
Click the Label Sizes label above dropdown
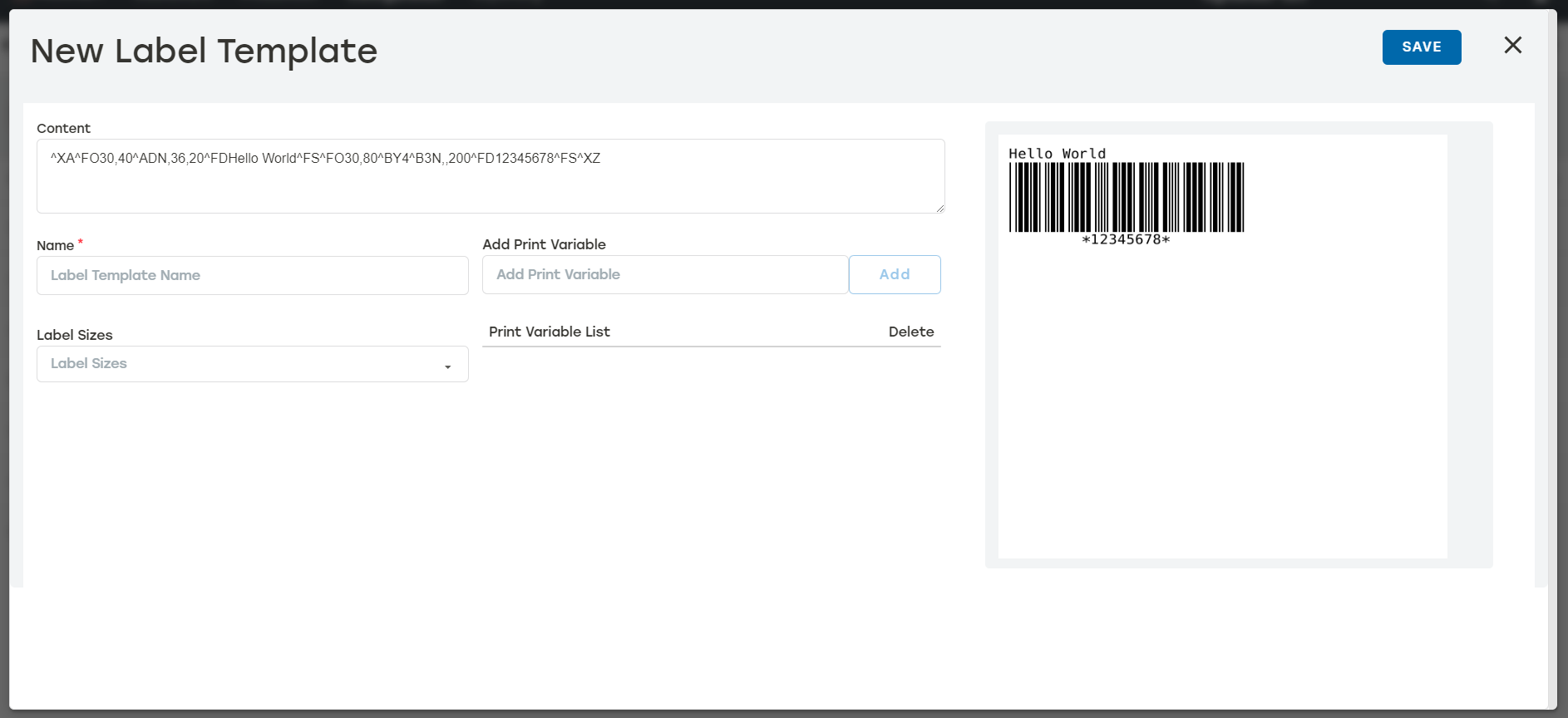(75, 335)
